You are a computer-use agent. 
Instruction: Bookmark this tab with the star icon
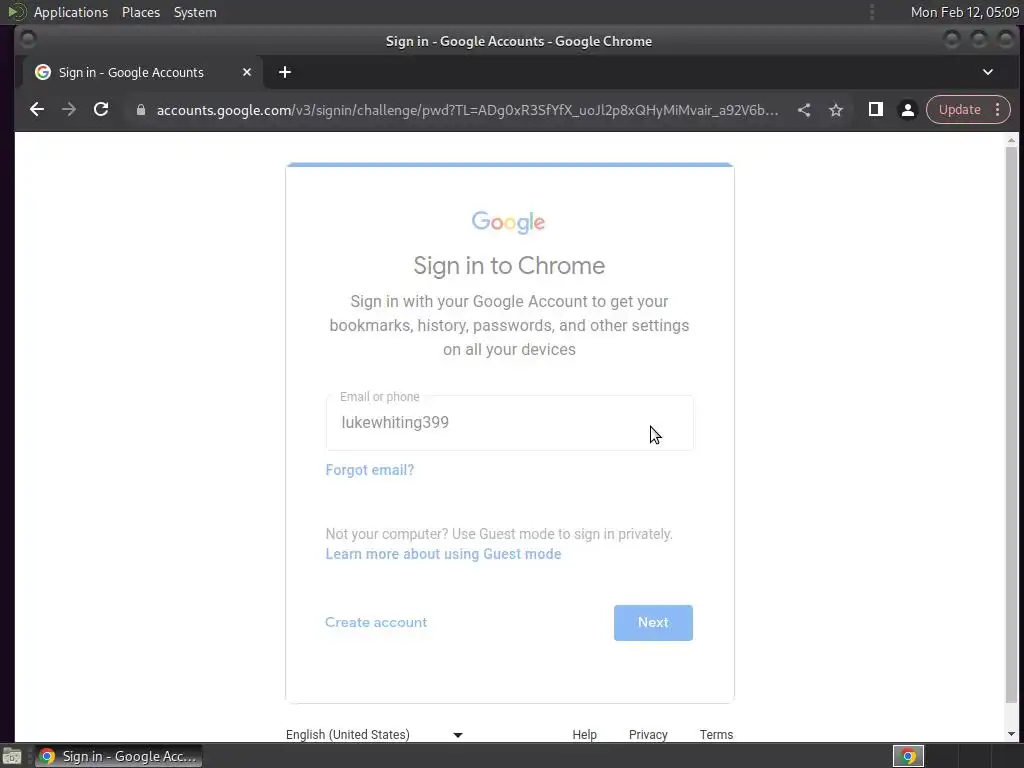click(x=836, y=110)
